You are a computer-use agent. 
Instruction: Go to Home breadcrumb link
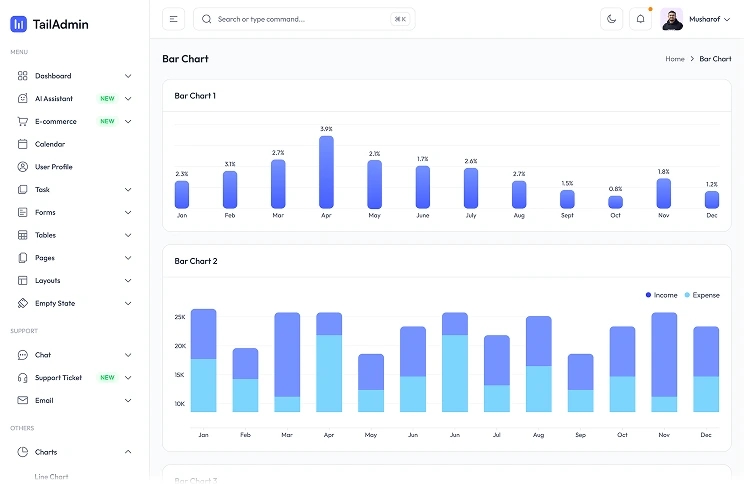[x=675, y=59]
